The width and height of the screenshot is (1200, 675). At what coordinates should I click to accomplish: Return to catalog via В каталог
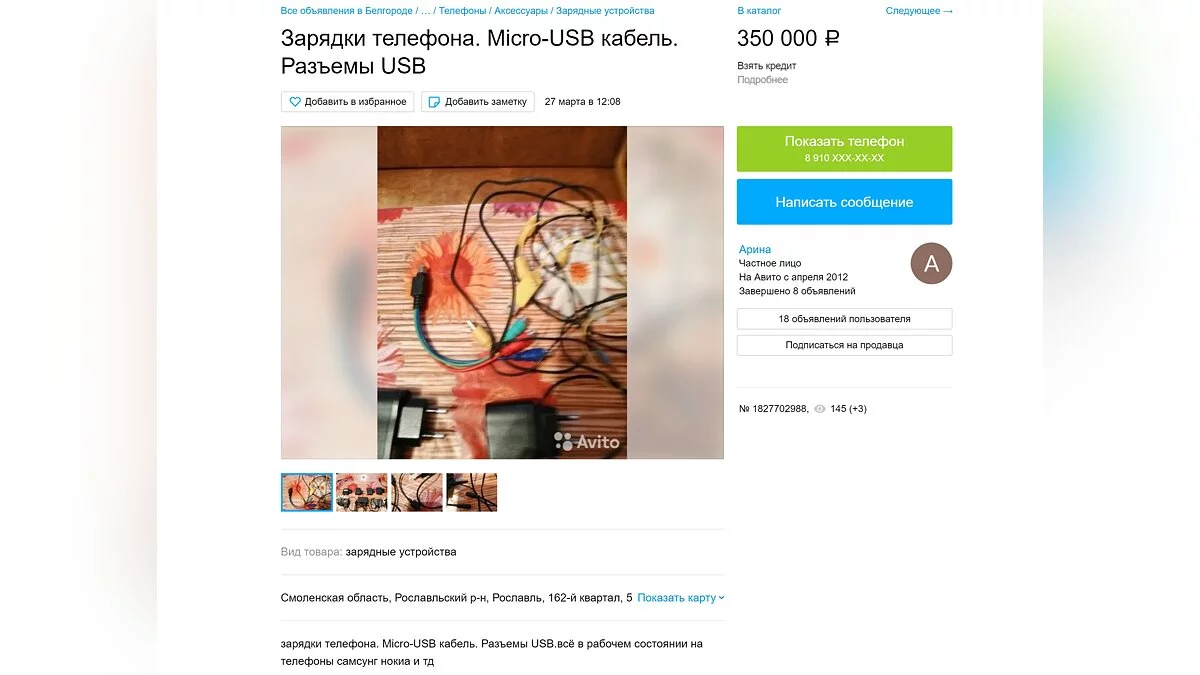click(759, 11)
